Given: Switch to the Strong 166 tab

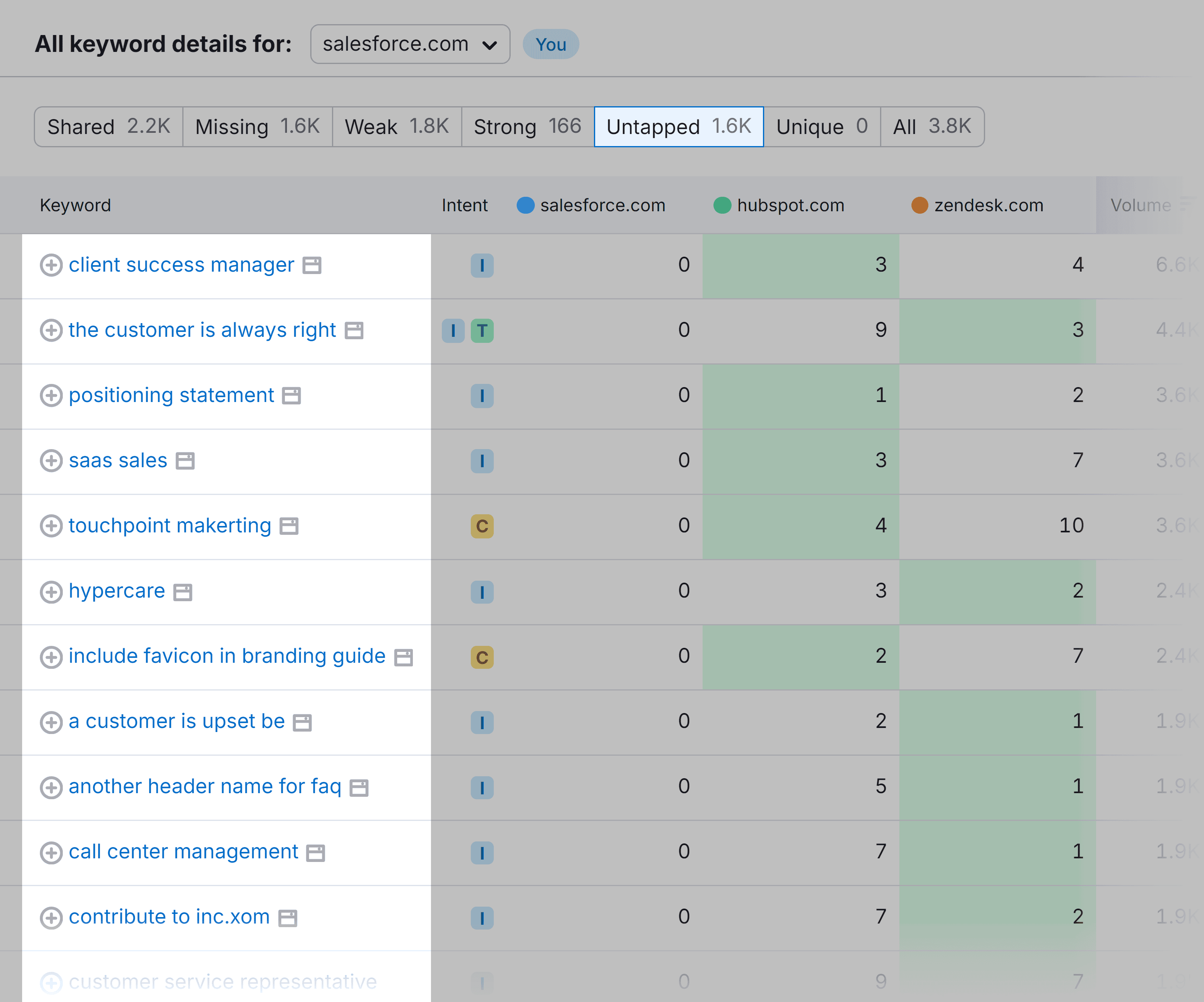Looking at the screenshot, I should (x=528, y=127).
